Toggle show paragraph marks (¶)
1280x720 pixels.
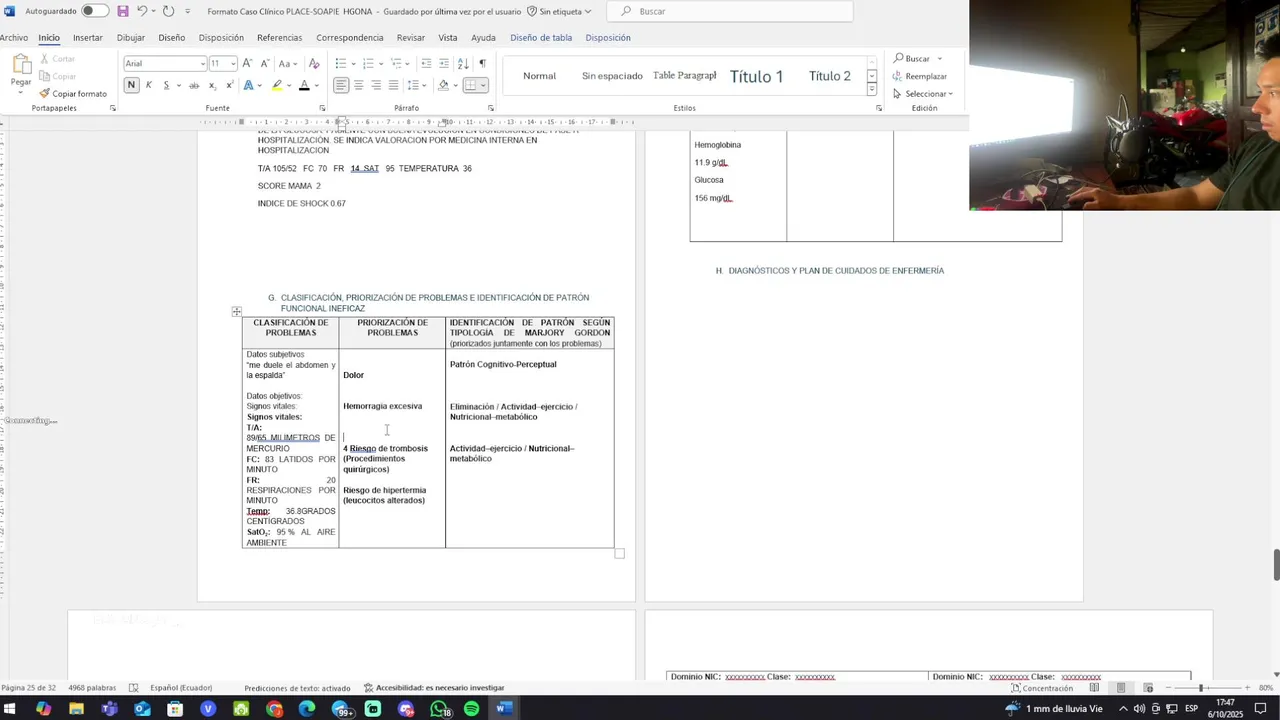[482, 63]
